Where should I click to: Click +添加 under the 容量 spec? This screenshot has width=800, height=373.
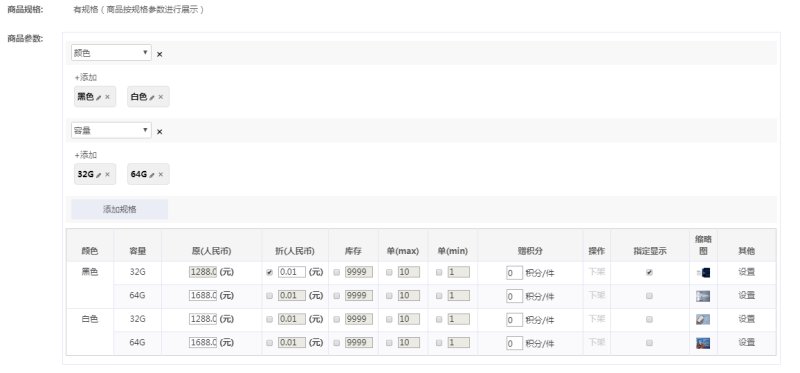(x=86, y=155)
